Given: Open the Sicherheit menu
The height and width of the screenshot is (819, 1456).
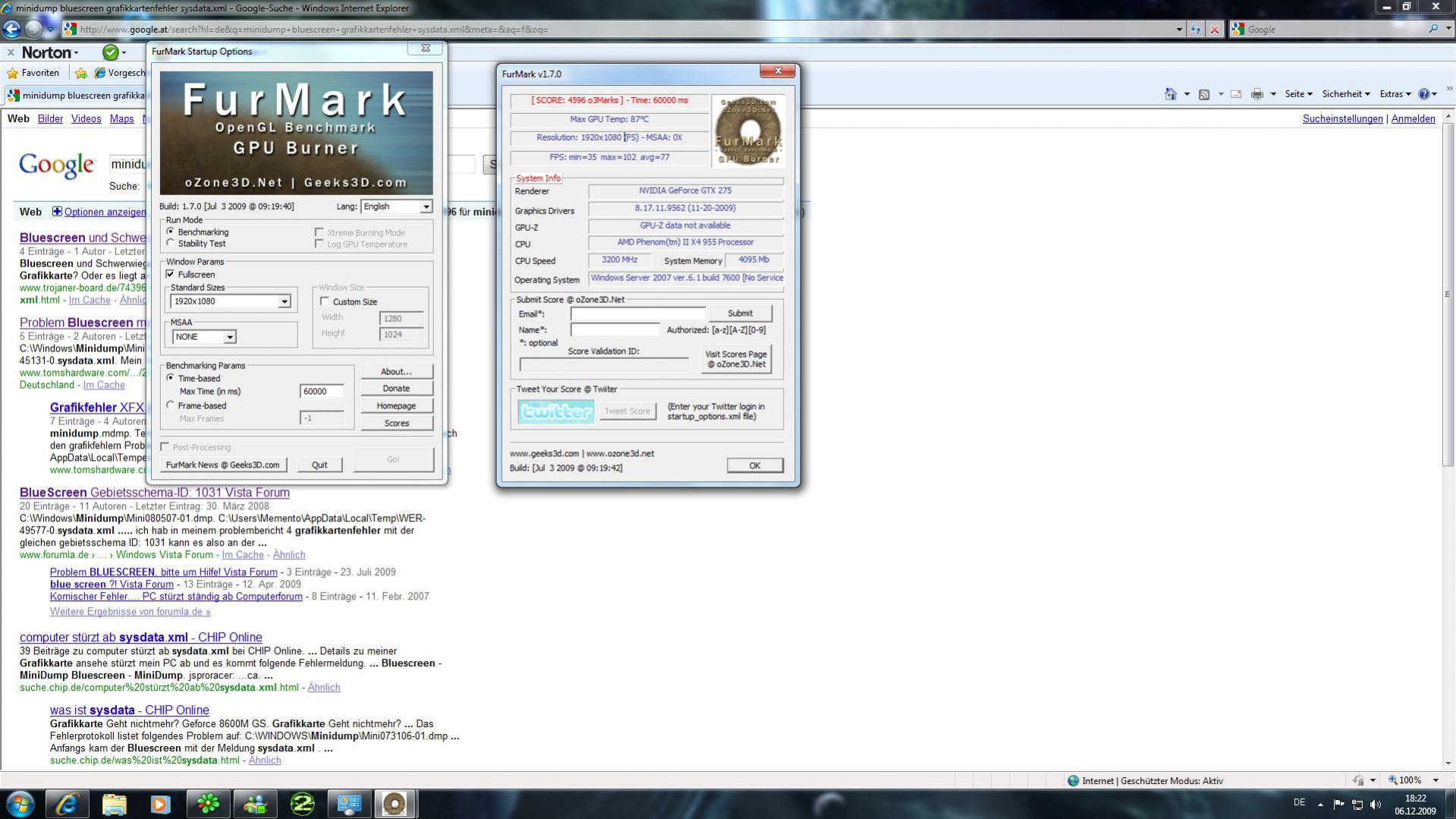Looking at the screenshot, I should coord(1346,94).
